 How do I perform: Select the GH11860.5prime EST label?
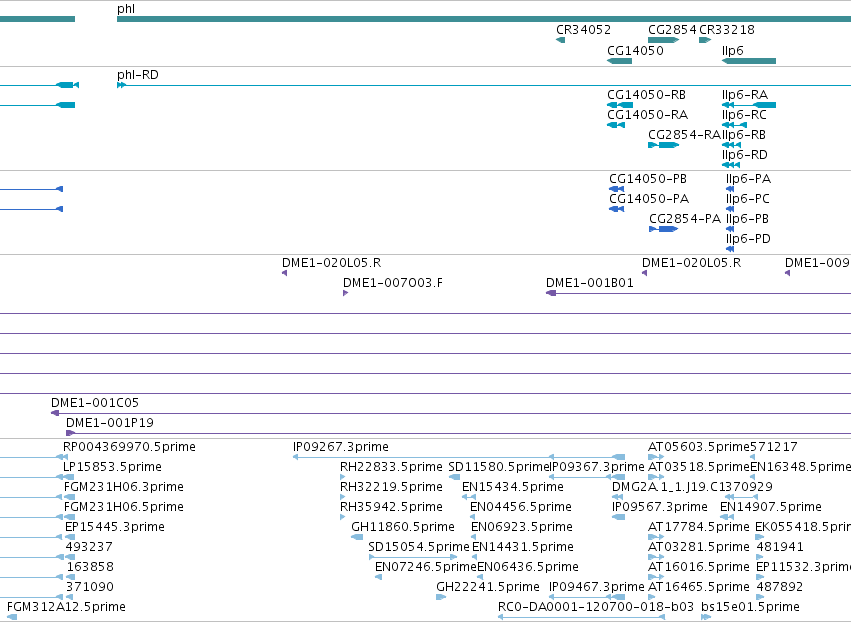(403, 528)
